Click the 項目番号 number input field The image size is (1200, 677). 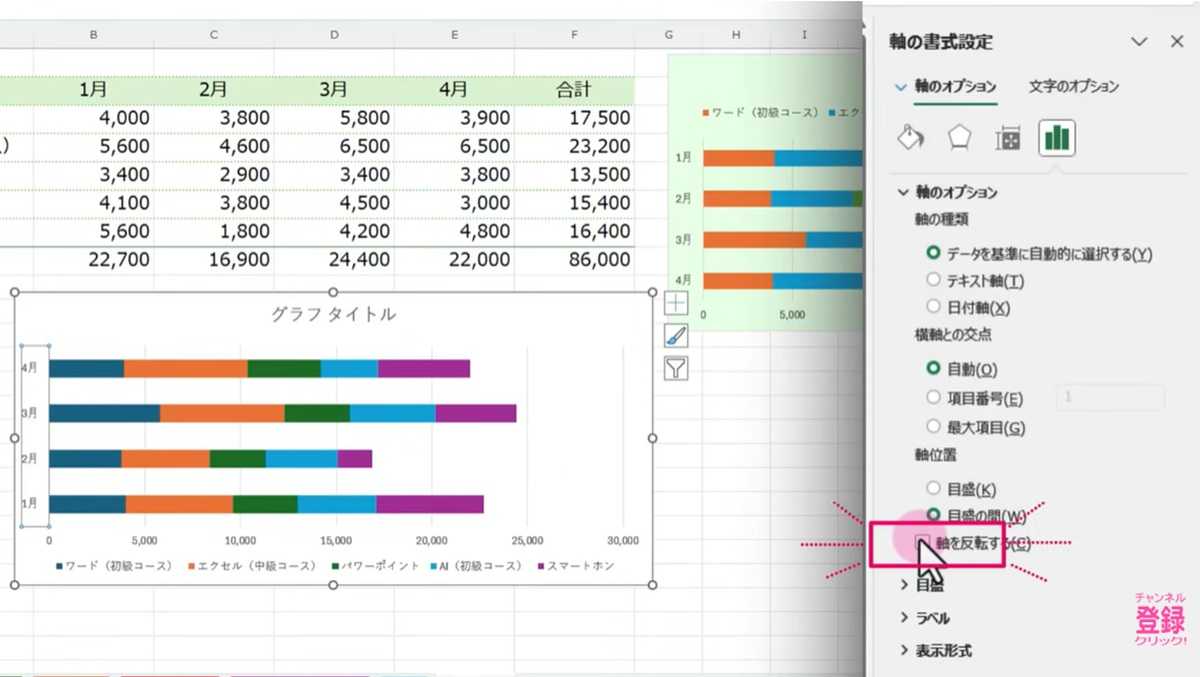point(1110,396)
